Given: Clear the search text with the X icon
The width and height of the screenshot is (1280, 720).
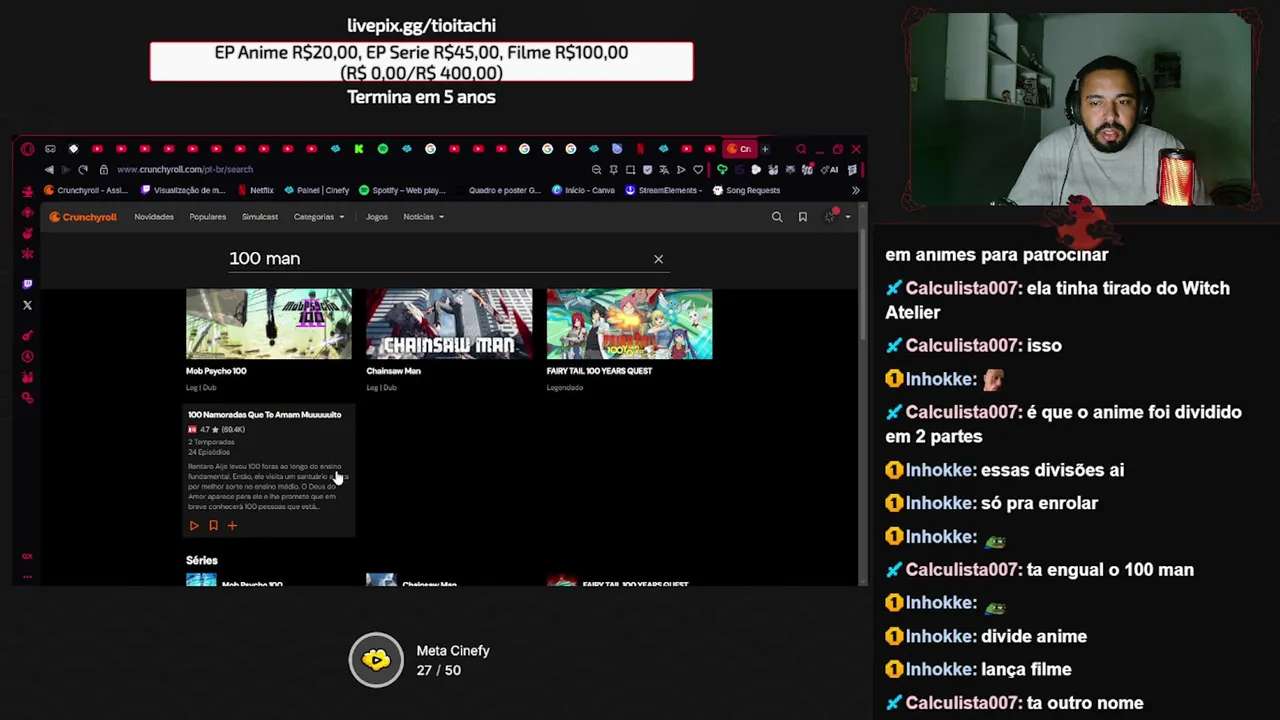Looking at the screenshot, I should point(658,259).
